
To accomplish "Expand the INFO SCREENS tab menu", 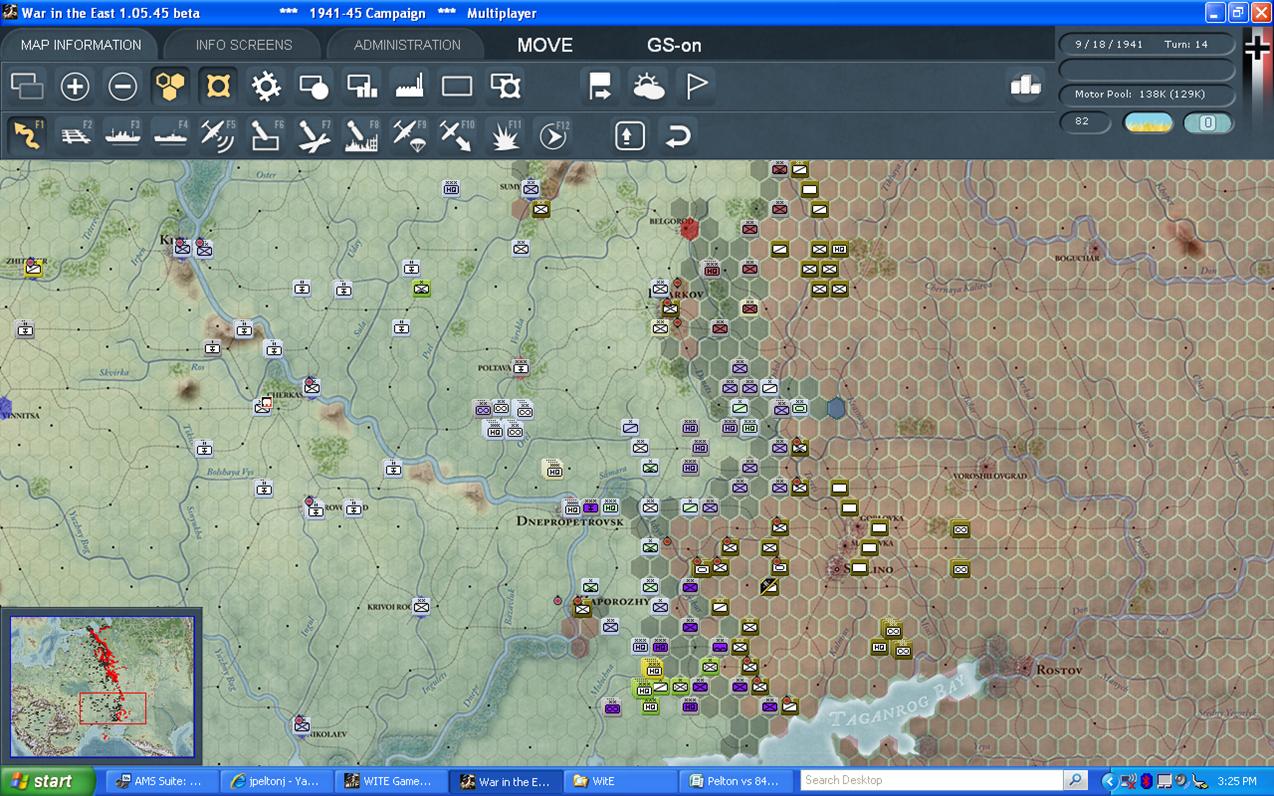I will click(243, 45).
